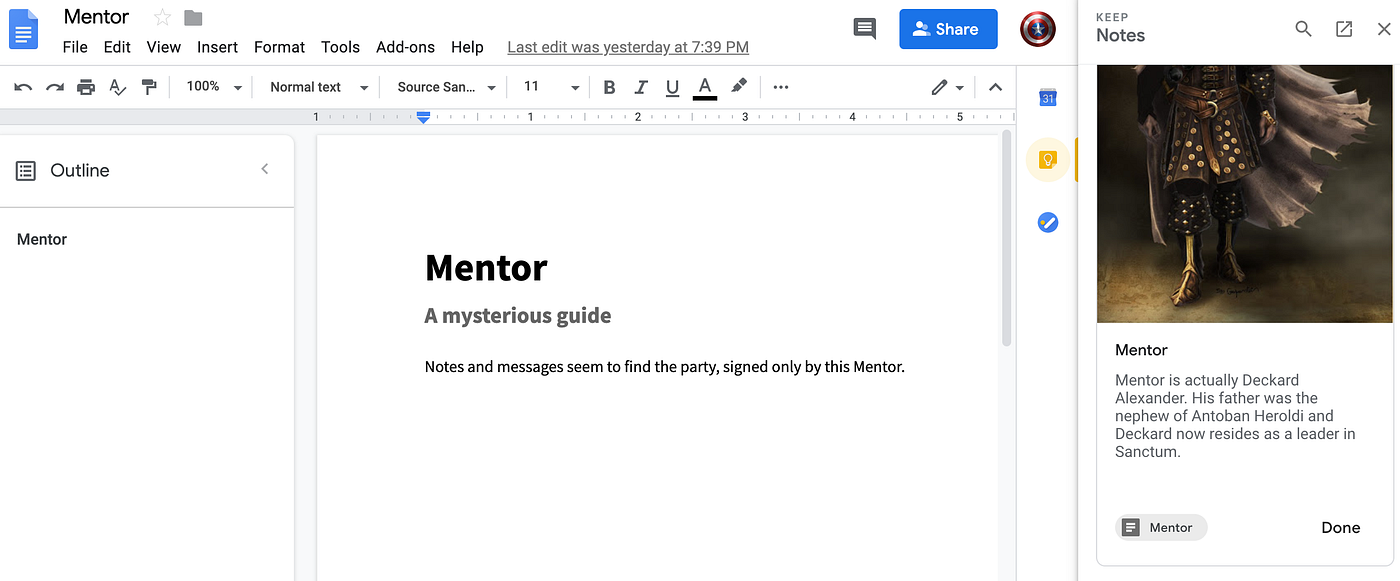The width and height of the screenshot is (1400, 581).
Task: Open the View menu
Action: tap(164, 47)
